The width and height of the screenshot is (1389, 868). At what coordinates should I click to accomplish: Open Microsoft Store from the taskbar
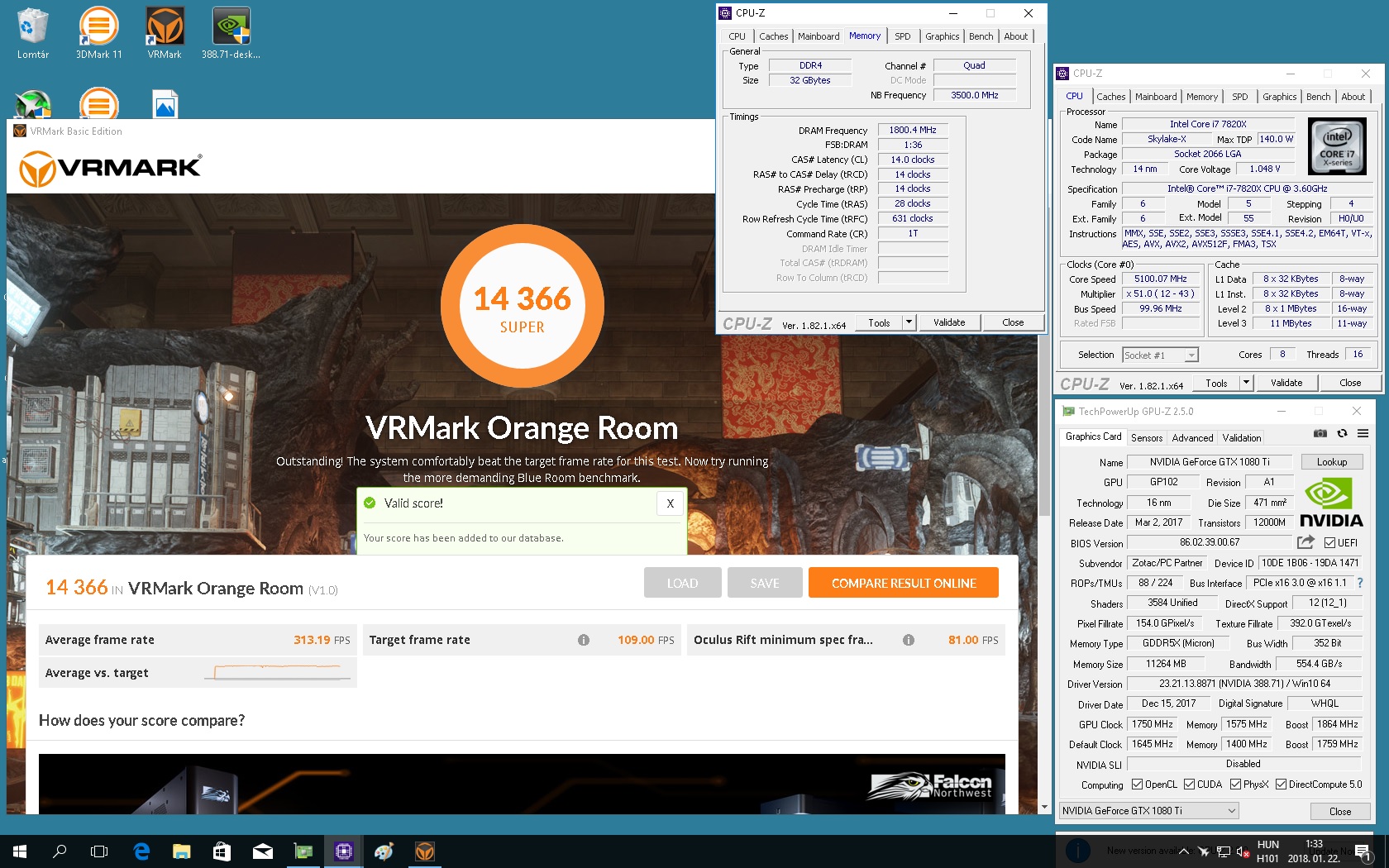coord(222,851)
